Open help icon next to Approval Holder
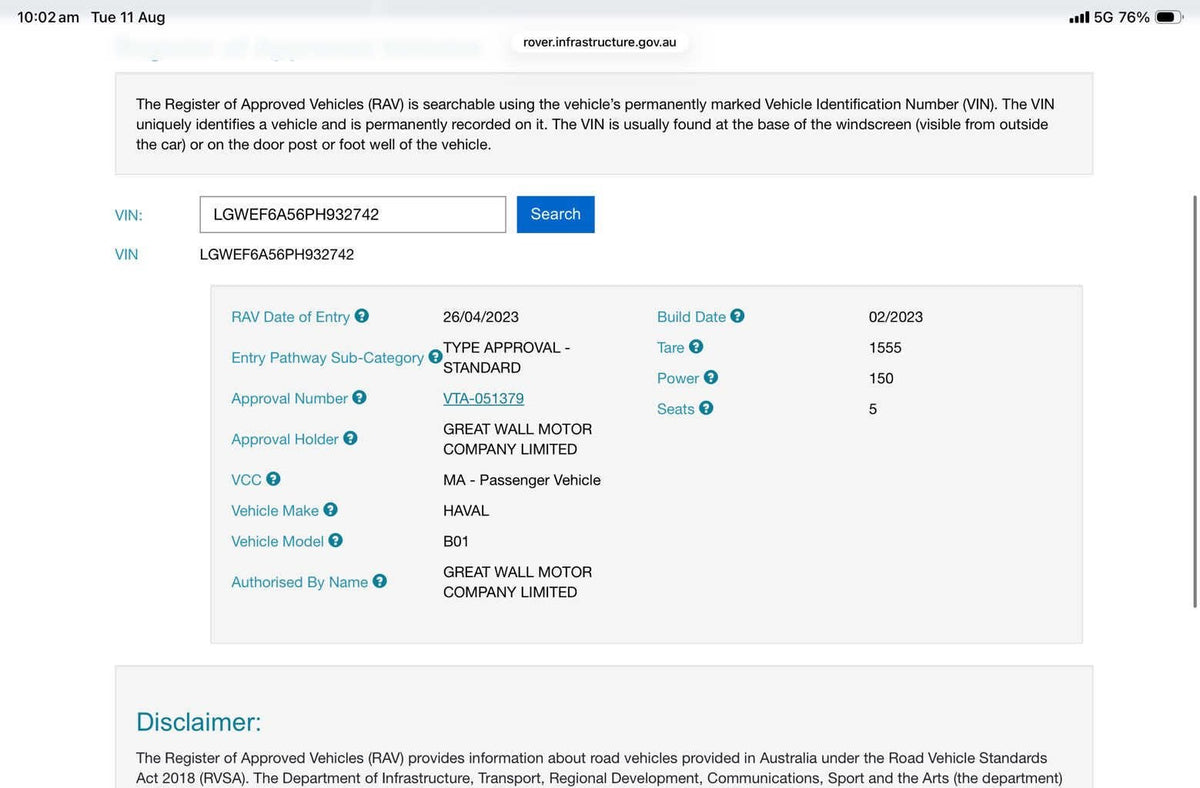The height and width of the screenshot is (788, 1200). pos(350,438)
